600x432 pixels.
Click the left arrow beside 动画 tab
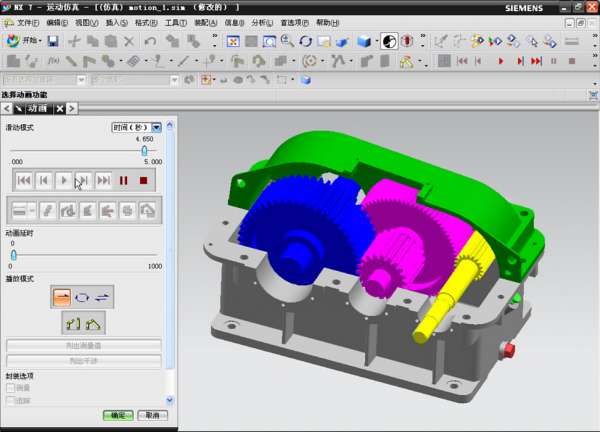[x=7, y=109]
